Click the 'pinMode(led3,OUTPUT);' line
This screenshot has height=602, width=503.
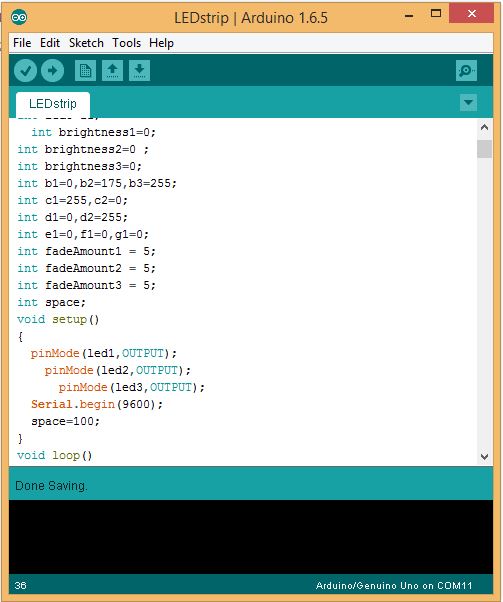point(132,387)
